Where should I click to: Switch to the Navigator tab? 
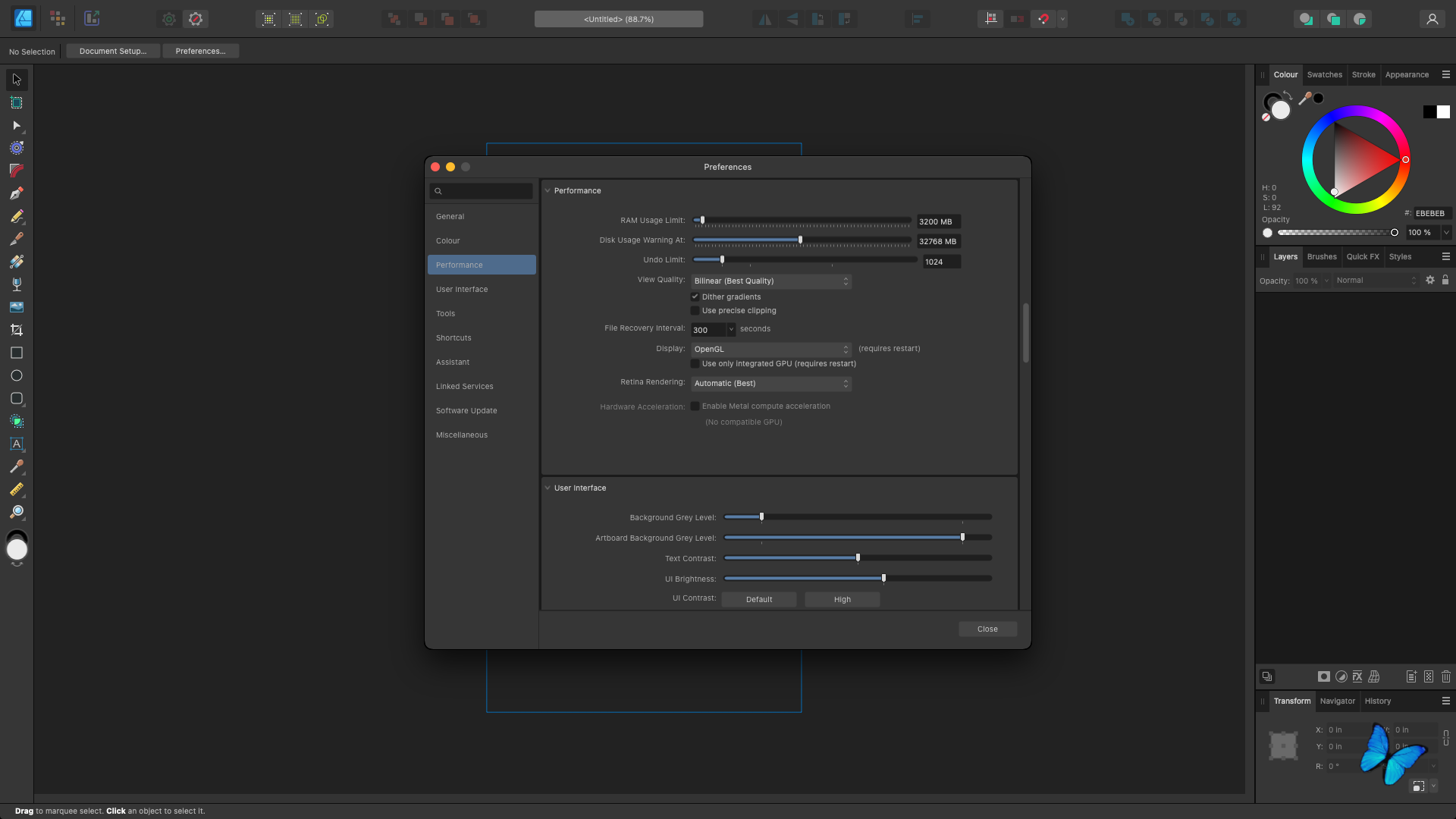[1337, 701]
